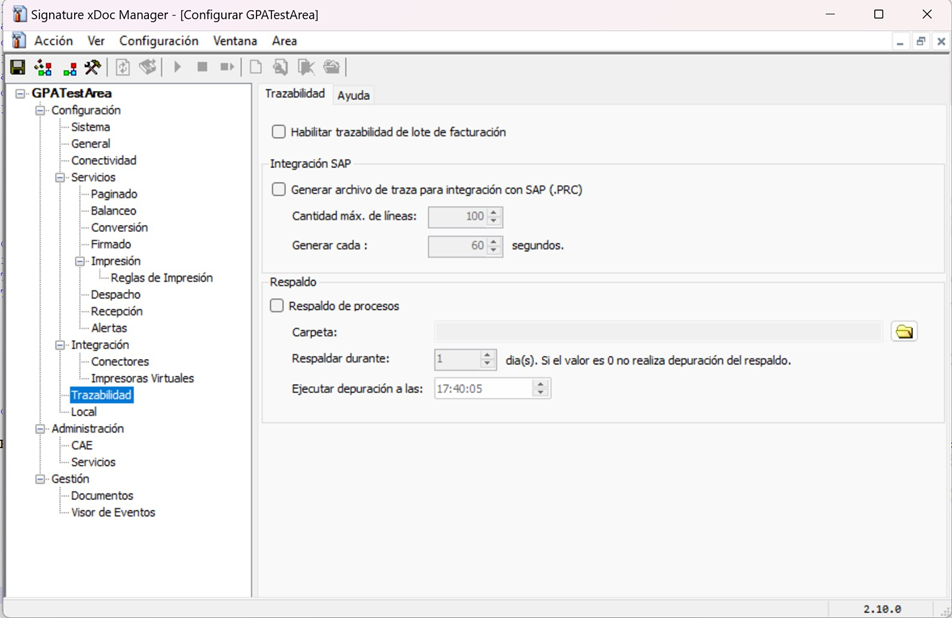This screenshot has width=952, height=618.
Task: Collapse the Configuración tree node
Action: click(40, 110)
